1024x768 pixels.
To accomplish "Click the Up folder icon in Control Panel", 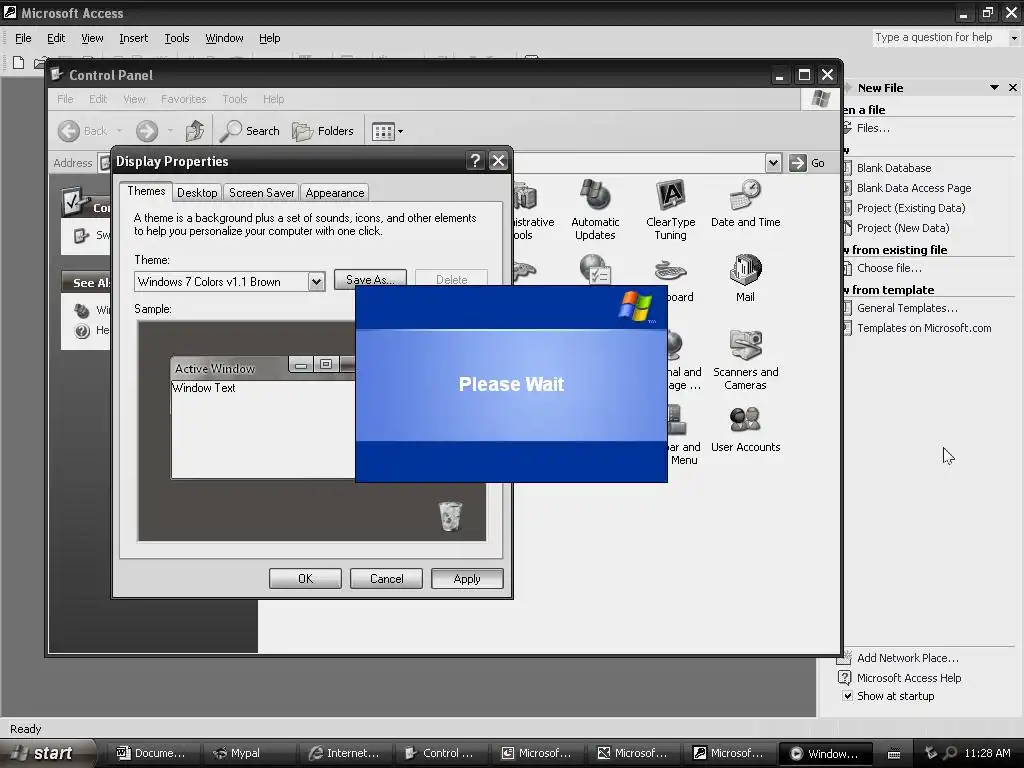I will pyautogui.click(x=195, y=131).
